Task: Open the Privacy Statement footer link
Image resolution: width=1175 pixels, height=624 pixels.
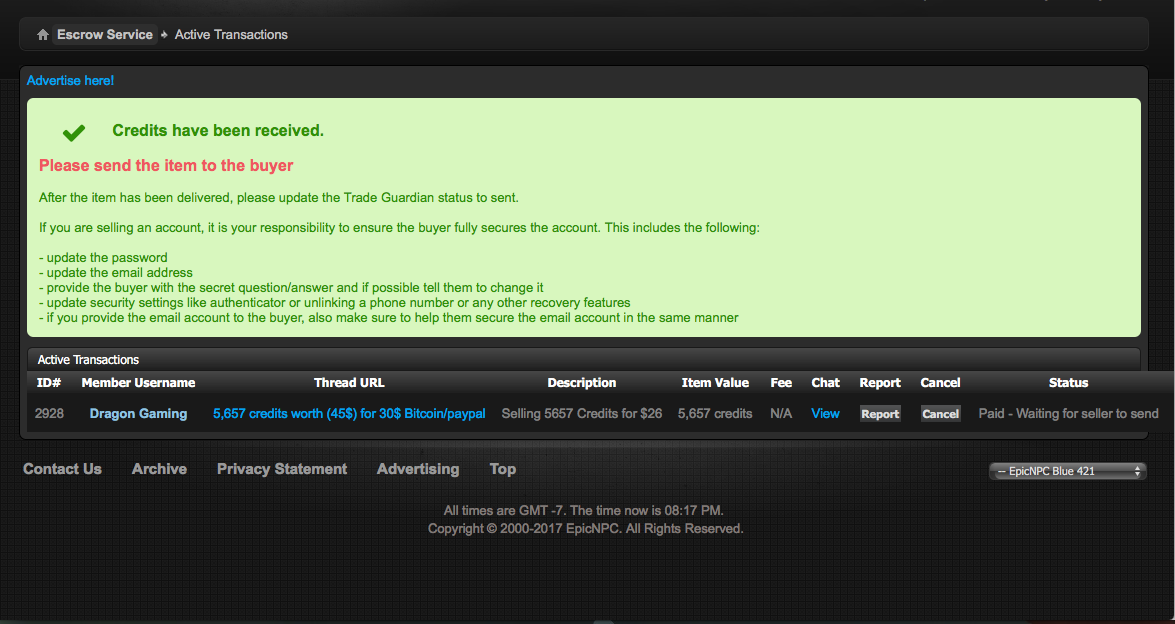Action: click(282, 469)
